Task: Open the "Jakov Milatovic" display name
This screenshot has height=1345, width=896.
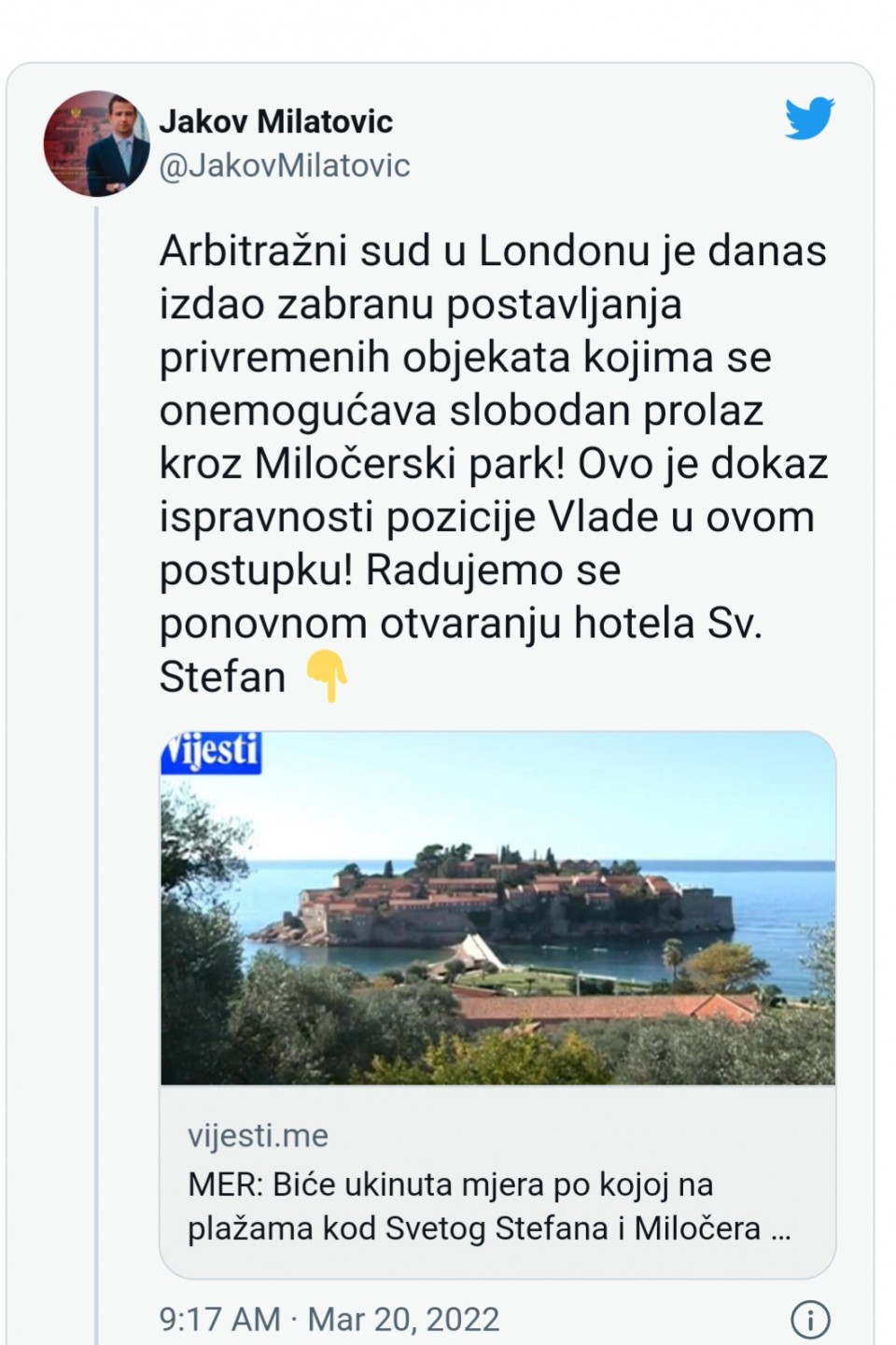Action: pos(276,121)
